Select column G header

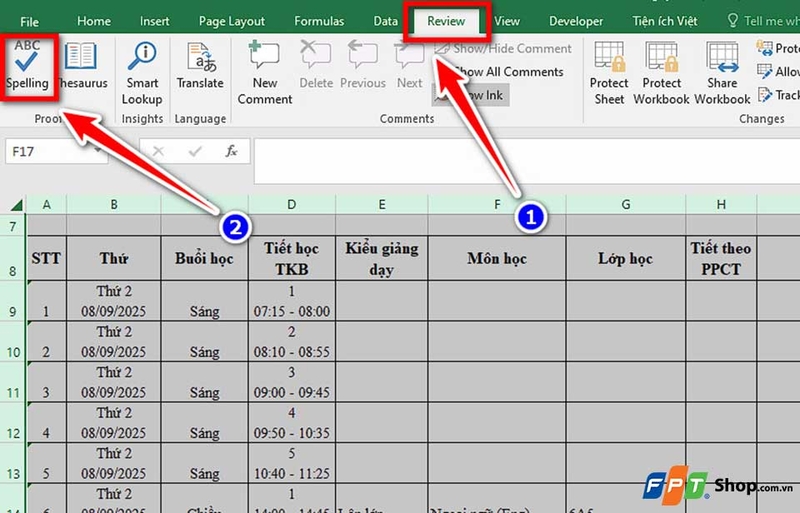626,205
